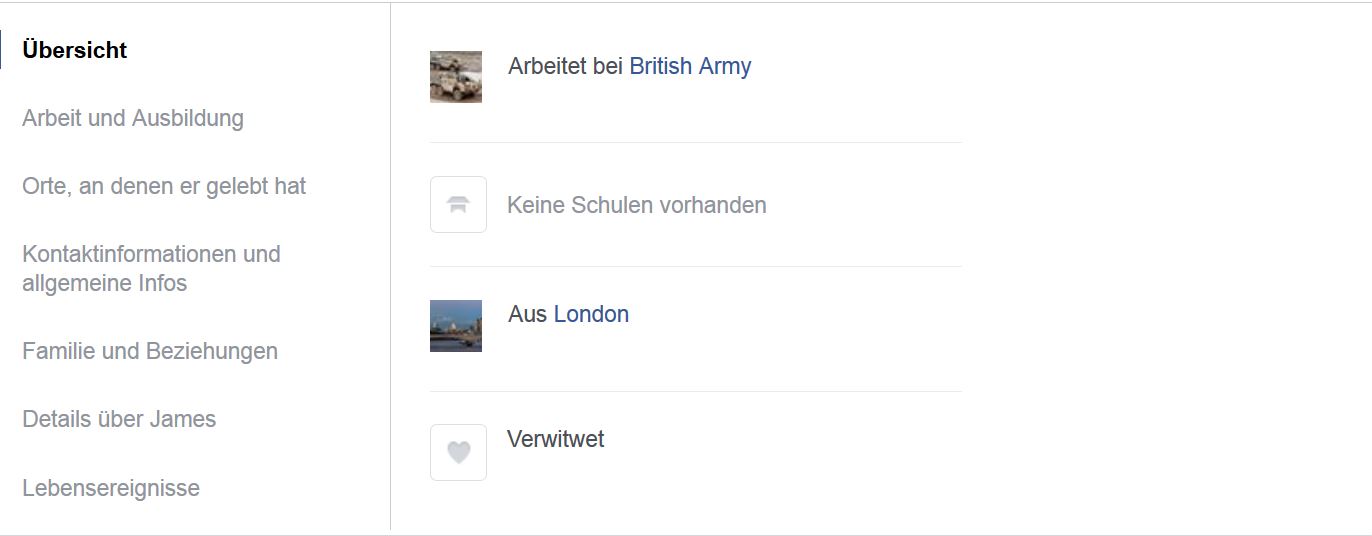The image size is (1372, 536).
Task: Open Familie und Beziehungen section
Action: pos(150,351)
